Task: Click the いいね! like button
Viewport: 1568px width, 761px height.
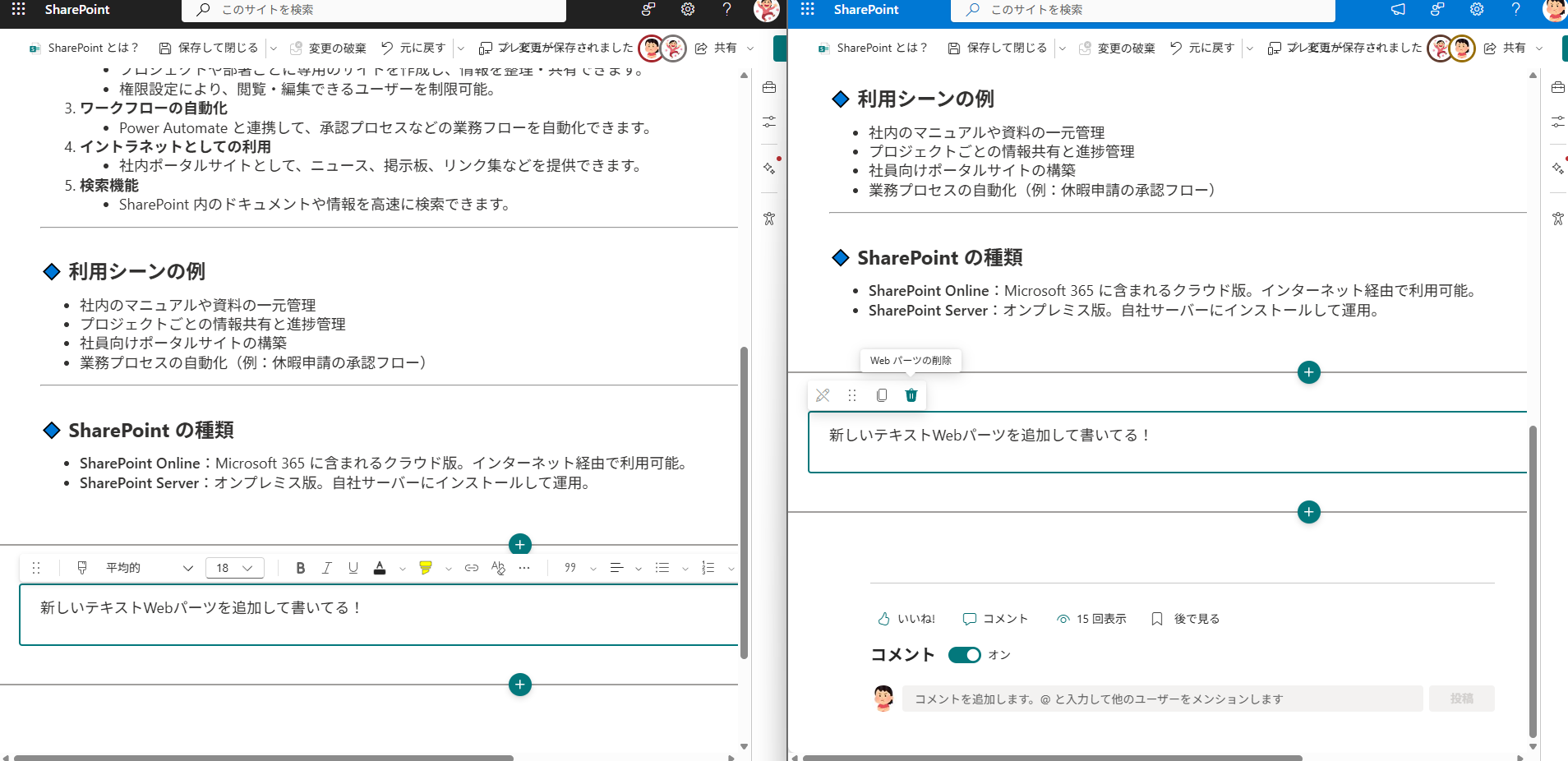Action: [x=906, y=619]
